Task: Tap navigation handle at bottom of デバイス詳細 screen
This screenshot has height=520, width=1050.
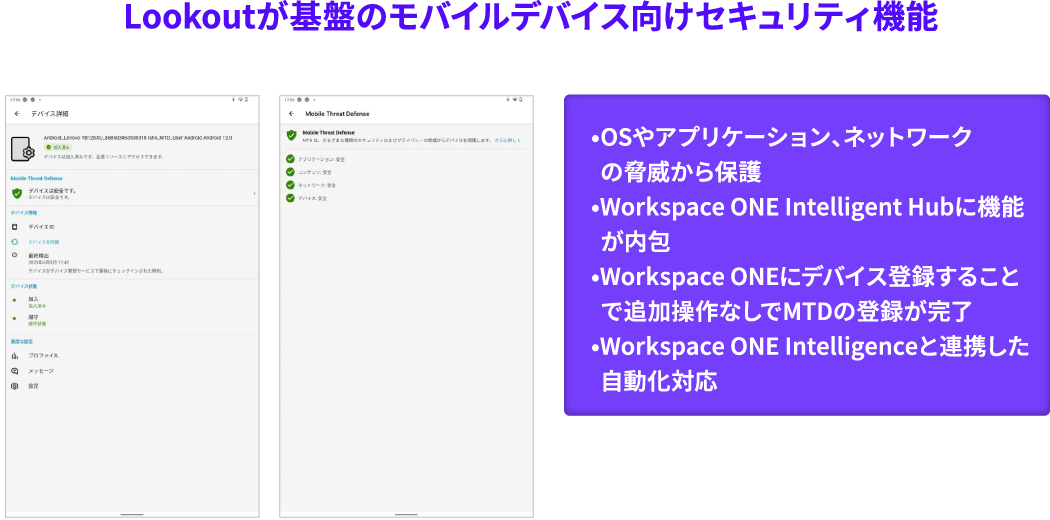Action: click(x=132, y=515)
